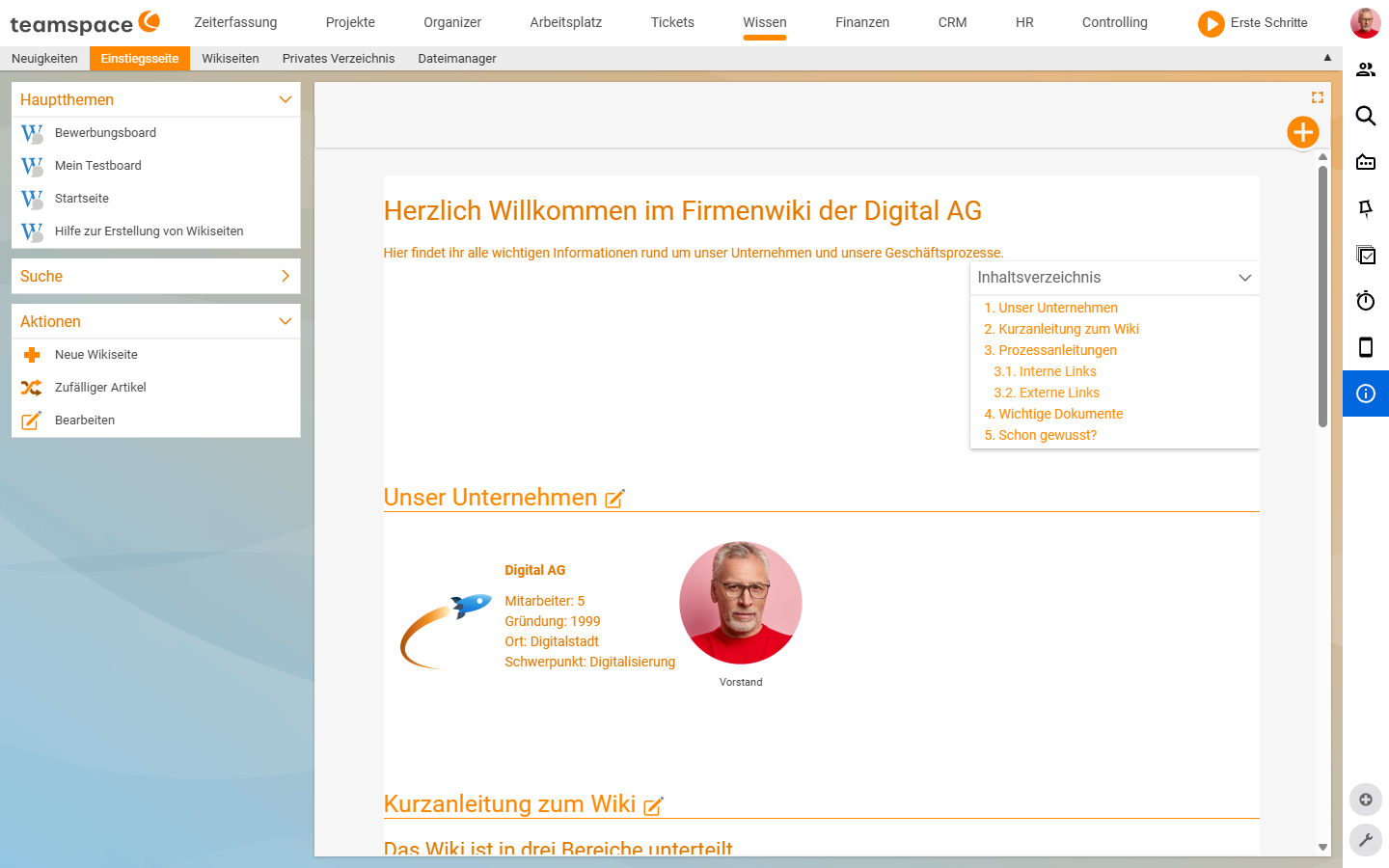Image resolution: width=1389 pixels, height=868 pixels.
Task: Open the HR menu
Action: tap(1024, 22)
